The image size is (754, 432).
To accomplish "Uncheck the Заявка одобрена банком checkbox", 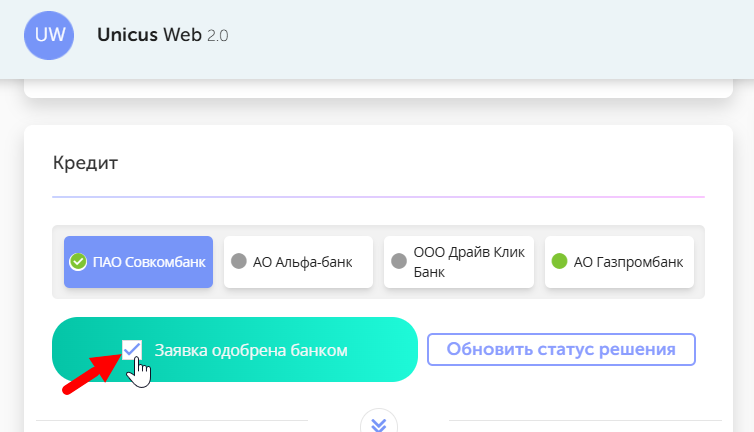I will 132,349.
